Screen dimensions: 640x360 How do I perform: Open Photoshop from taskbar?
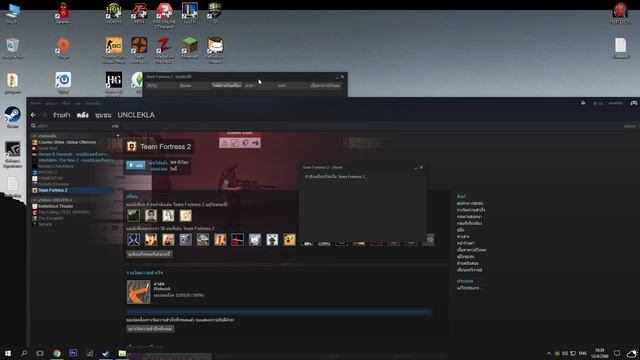click(73, 353)
